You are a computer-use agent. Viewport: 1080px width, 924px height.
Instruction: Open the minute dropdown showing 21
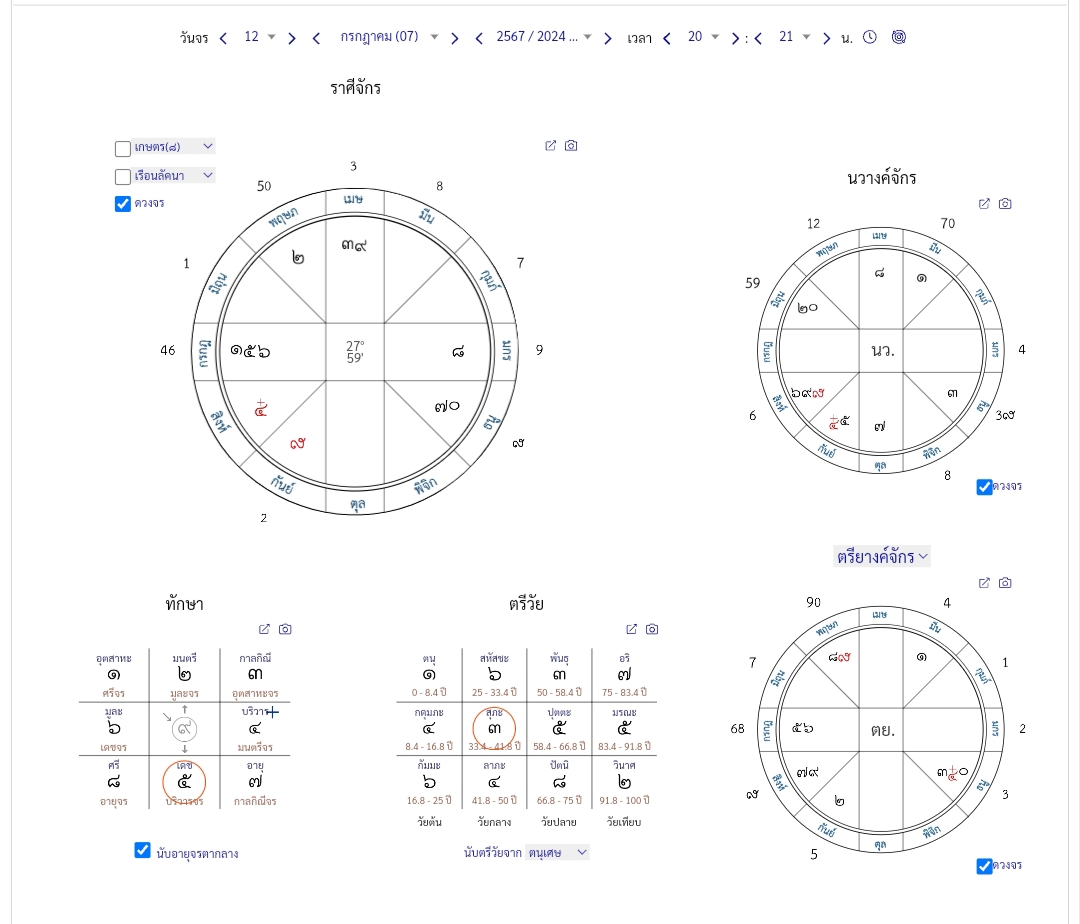(794, 36)
